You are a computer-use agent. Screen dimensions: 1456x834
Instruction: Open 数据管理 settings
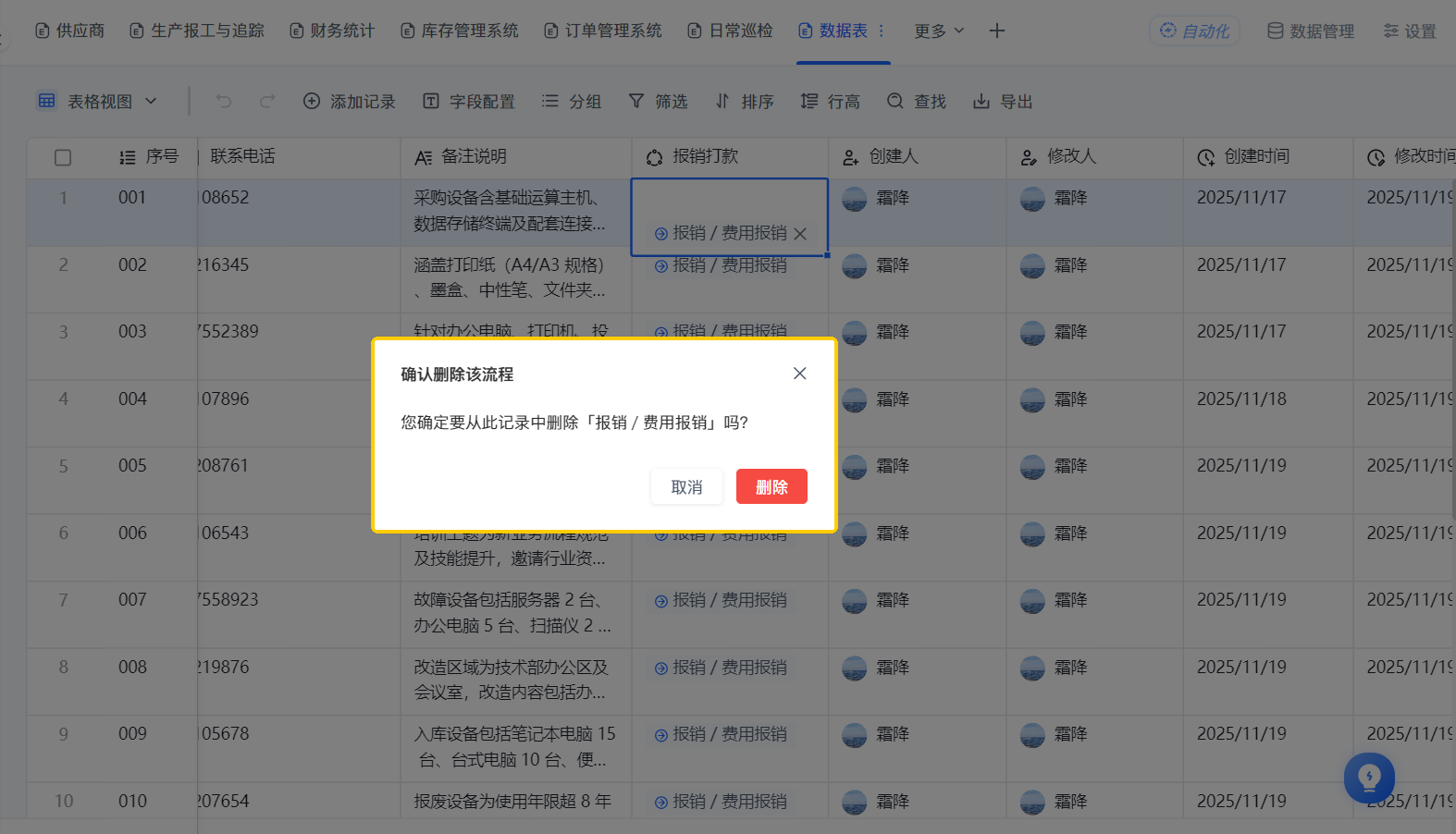[1310, 31]
